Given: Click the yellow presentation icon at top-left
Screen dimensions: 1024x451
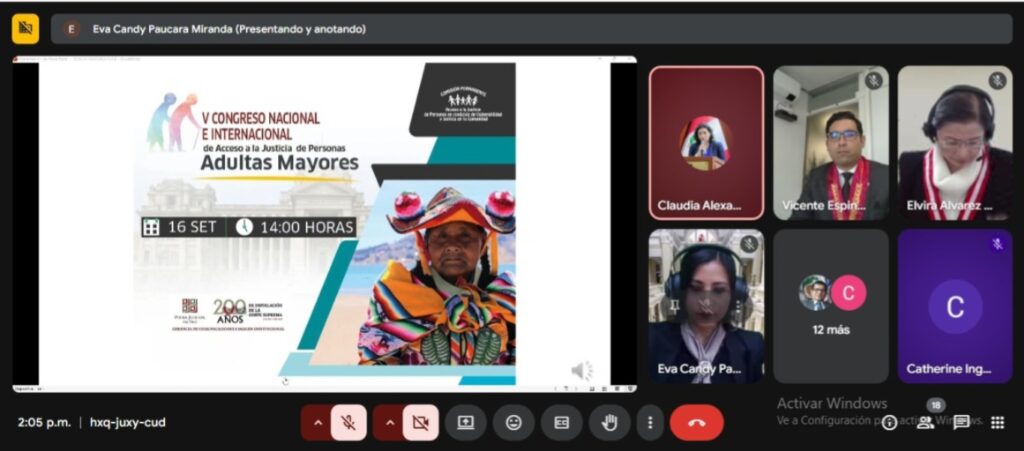Looking at the screenshot, I should 25,29.
